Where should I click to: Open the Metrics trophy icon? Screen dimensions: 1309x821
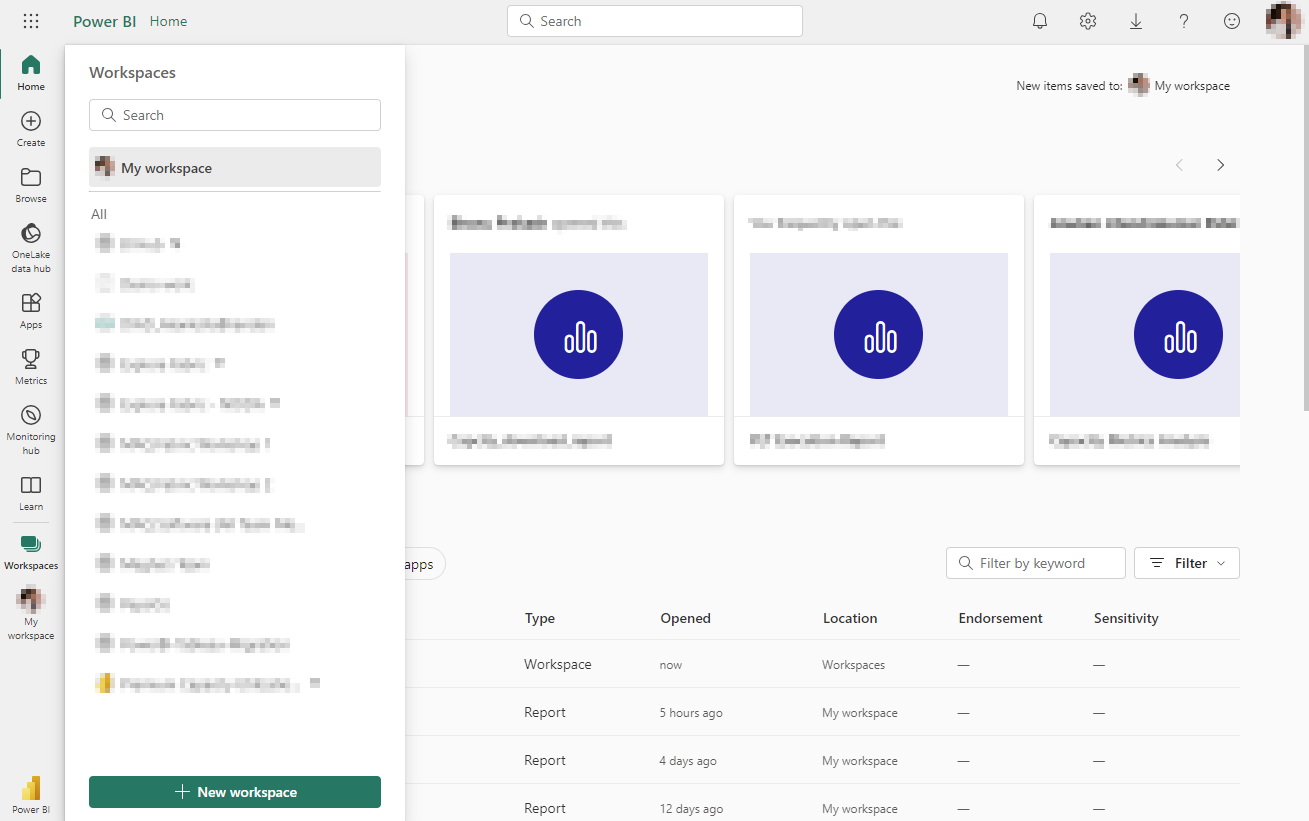point(31,359)
